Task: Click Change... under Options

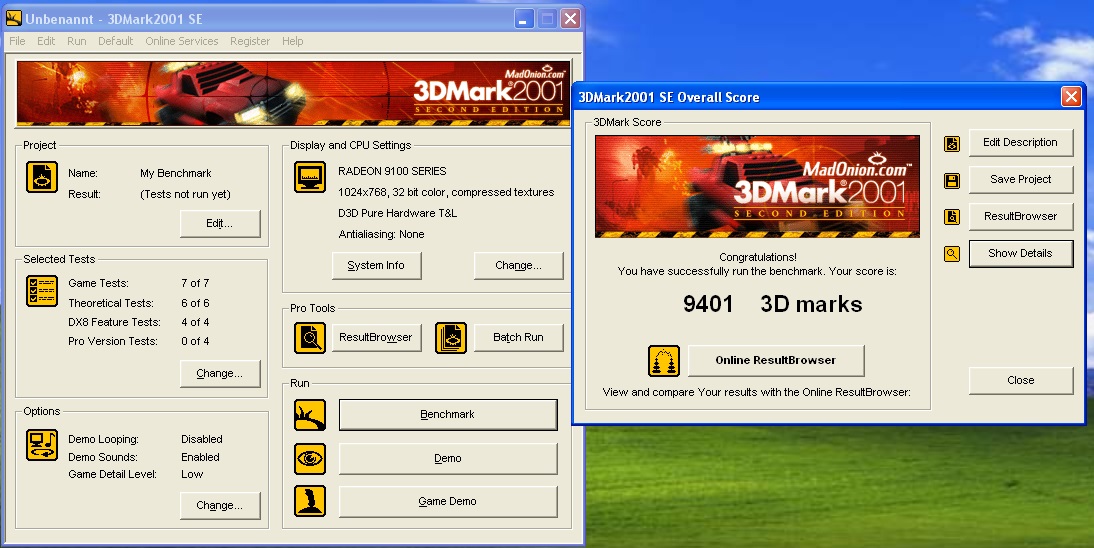Action: [220, 505]
